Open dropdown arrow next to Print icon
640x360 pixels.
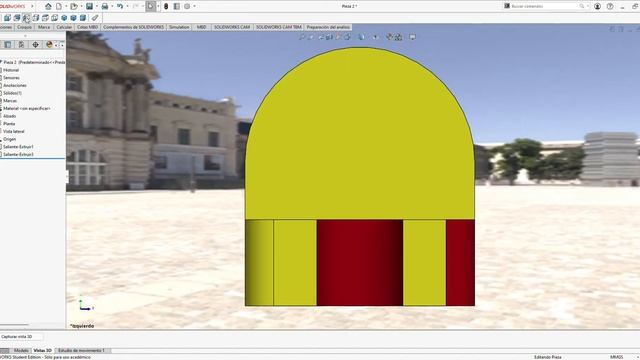click(x=112, y=6)
